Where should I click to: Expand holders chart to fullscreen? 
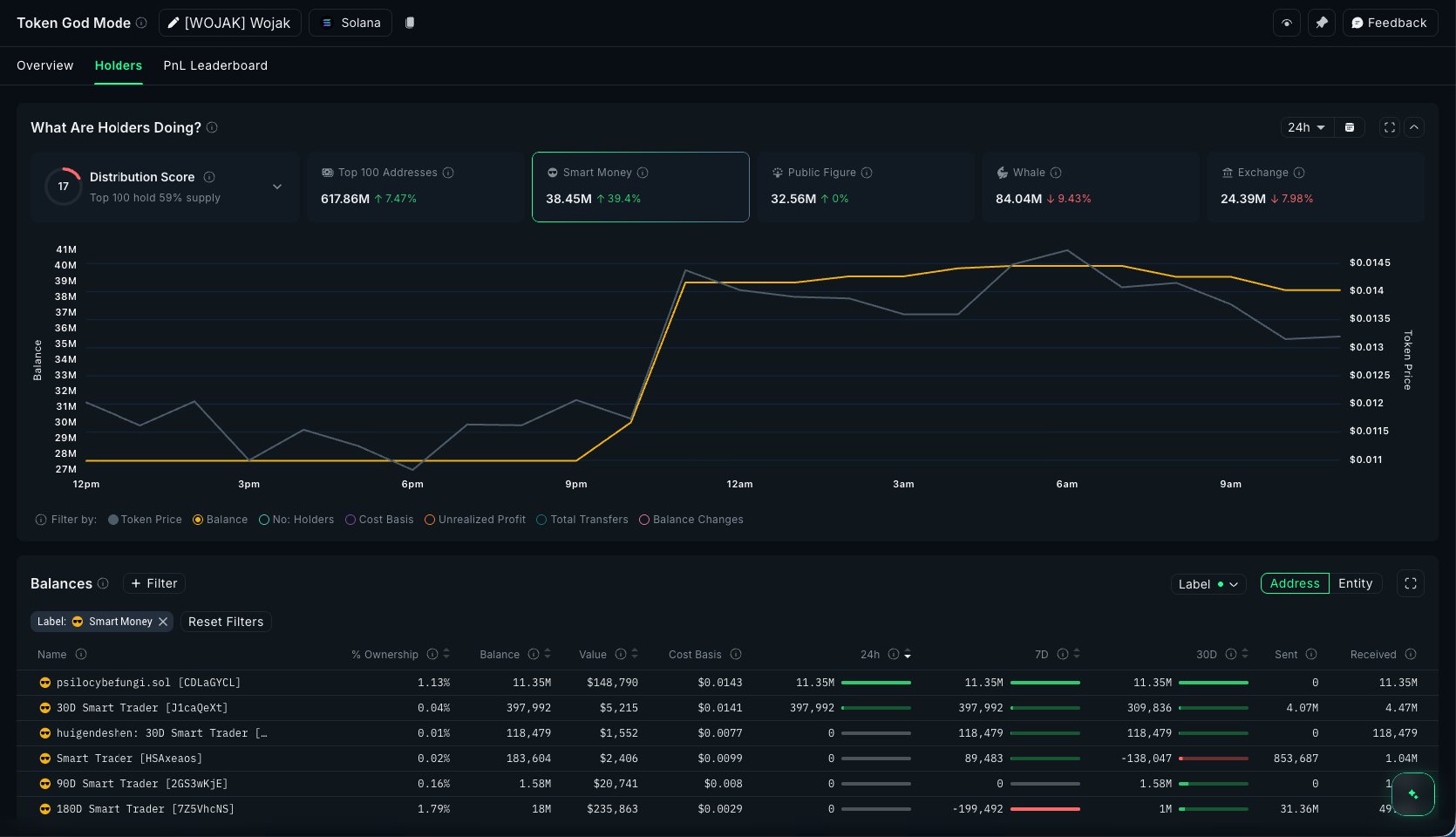pyautogui.click(x=1390, y=127)
